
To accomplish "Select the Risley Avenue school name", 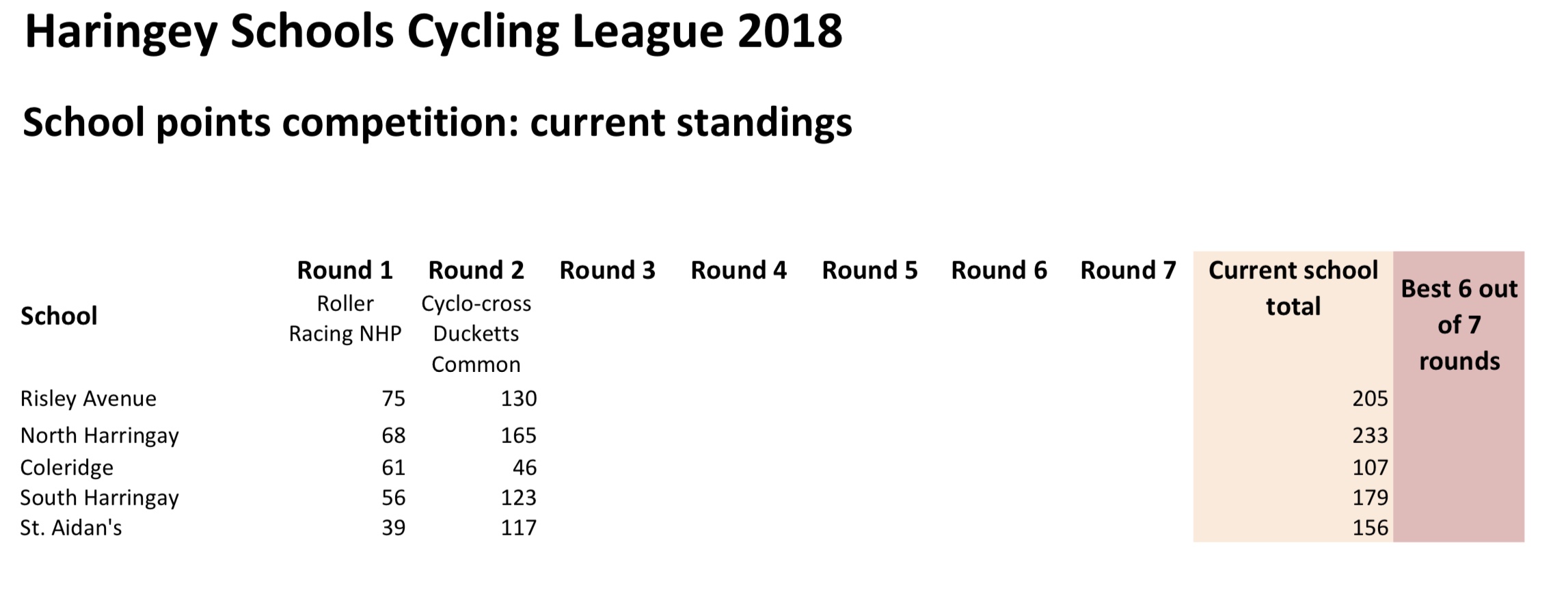I will (88, 399).
